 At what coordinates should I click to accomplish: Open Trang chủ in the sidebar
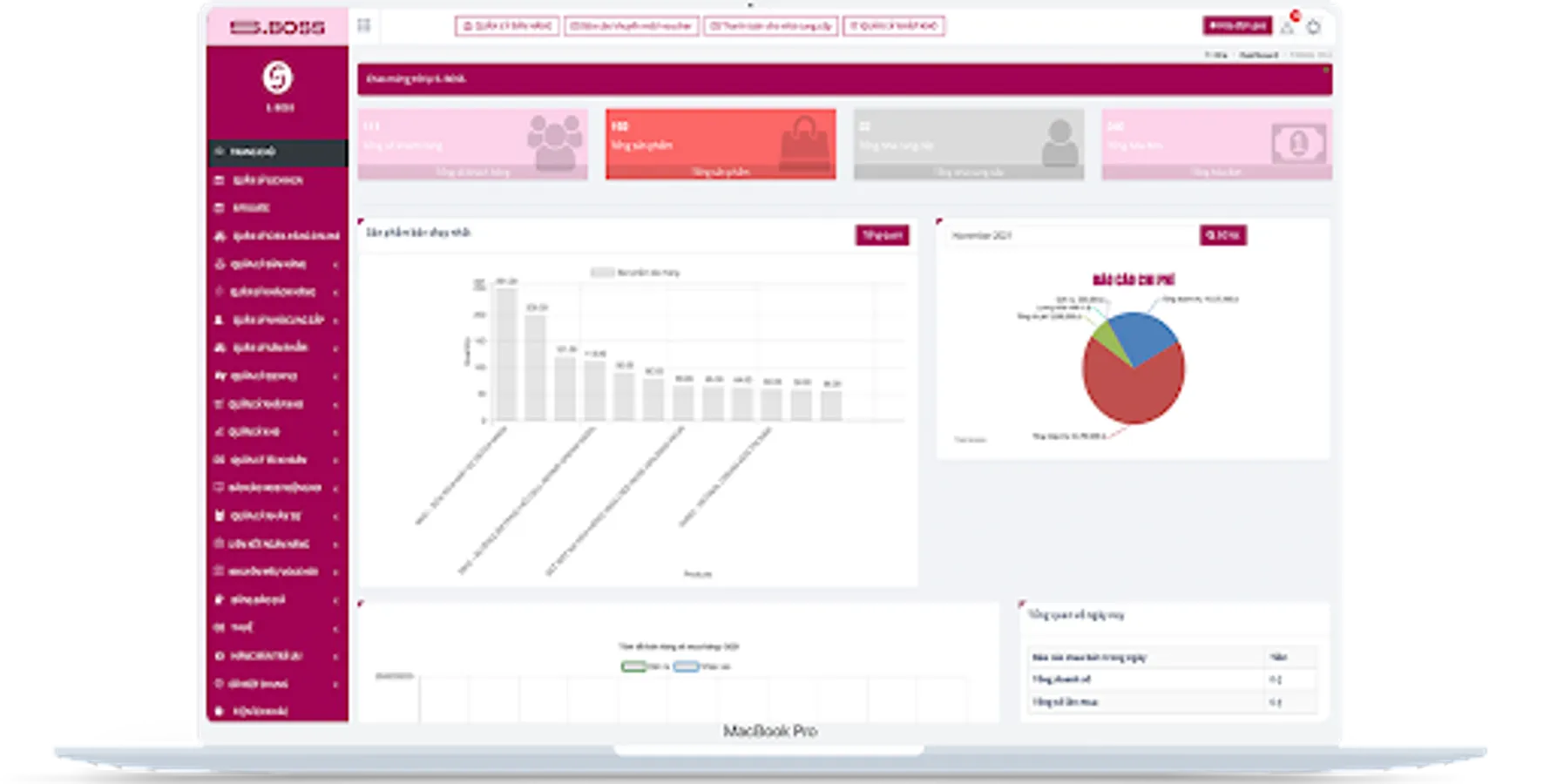click(277, 152)
